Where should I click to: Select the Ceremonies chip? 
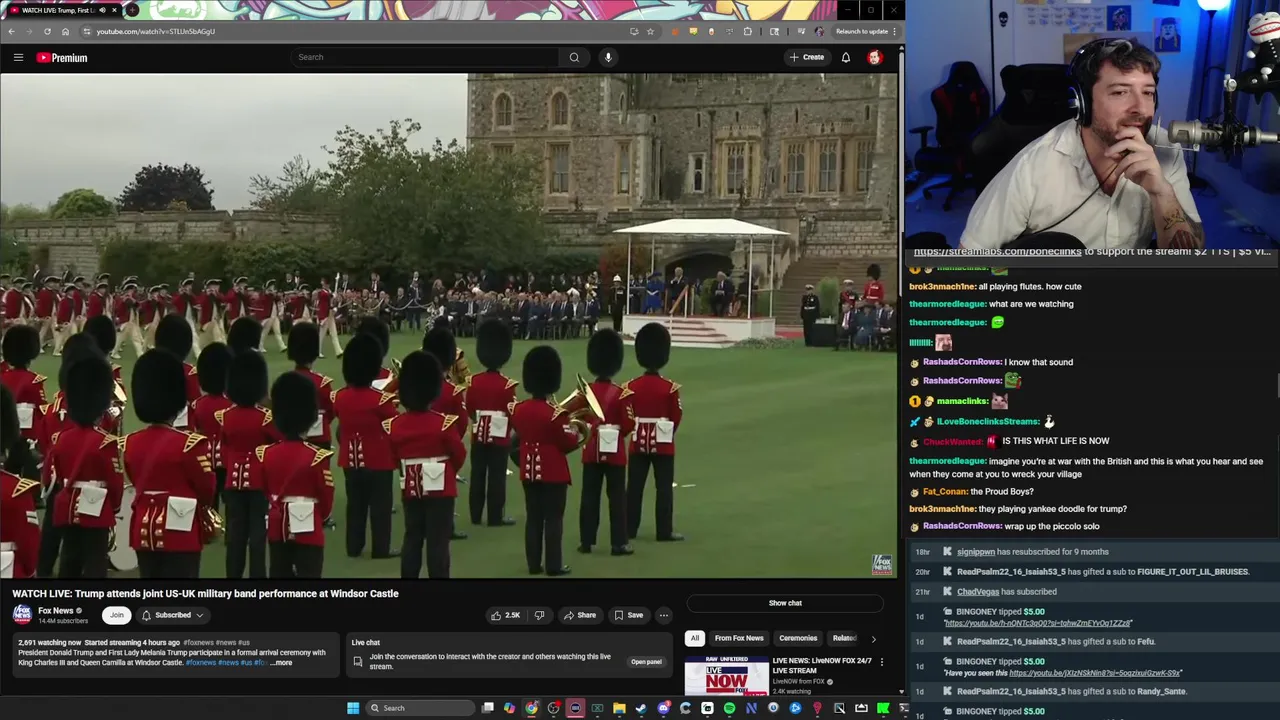point(798,638)
